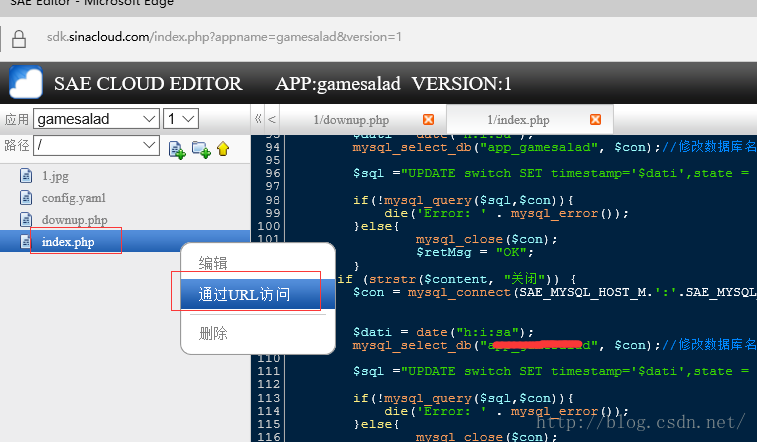757x442 pixels.
Task: Click the APP:gamesalad header text
Action: point(338,83)
